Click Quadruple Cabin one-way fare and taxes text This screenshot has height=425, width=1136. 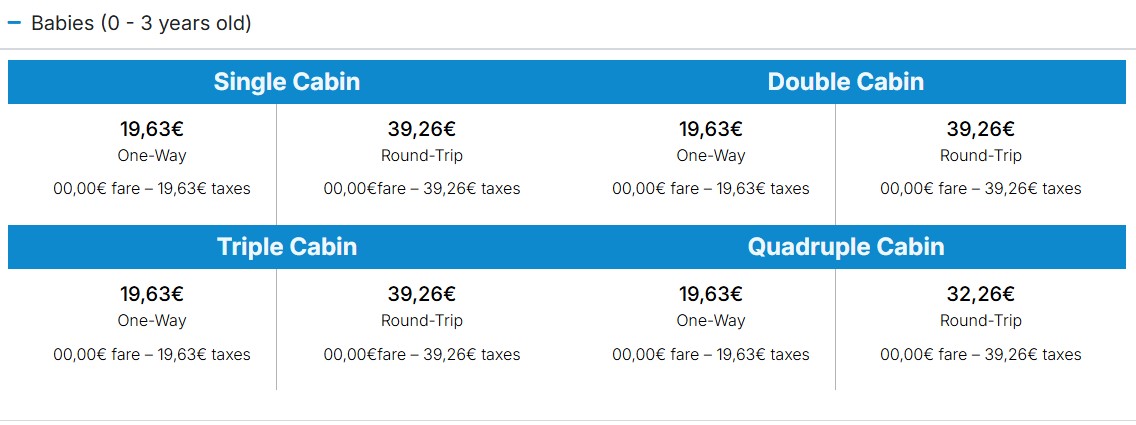[x=711, y=355]
